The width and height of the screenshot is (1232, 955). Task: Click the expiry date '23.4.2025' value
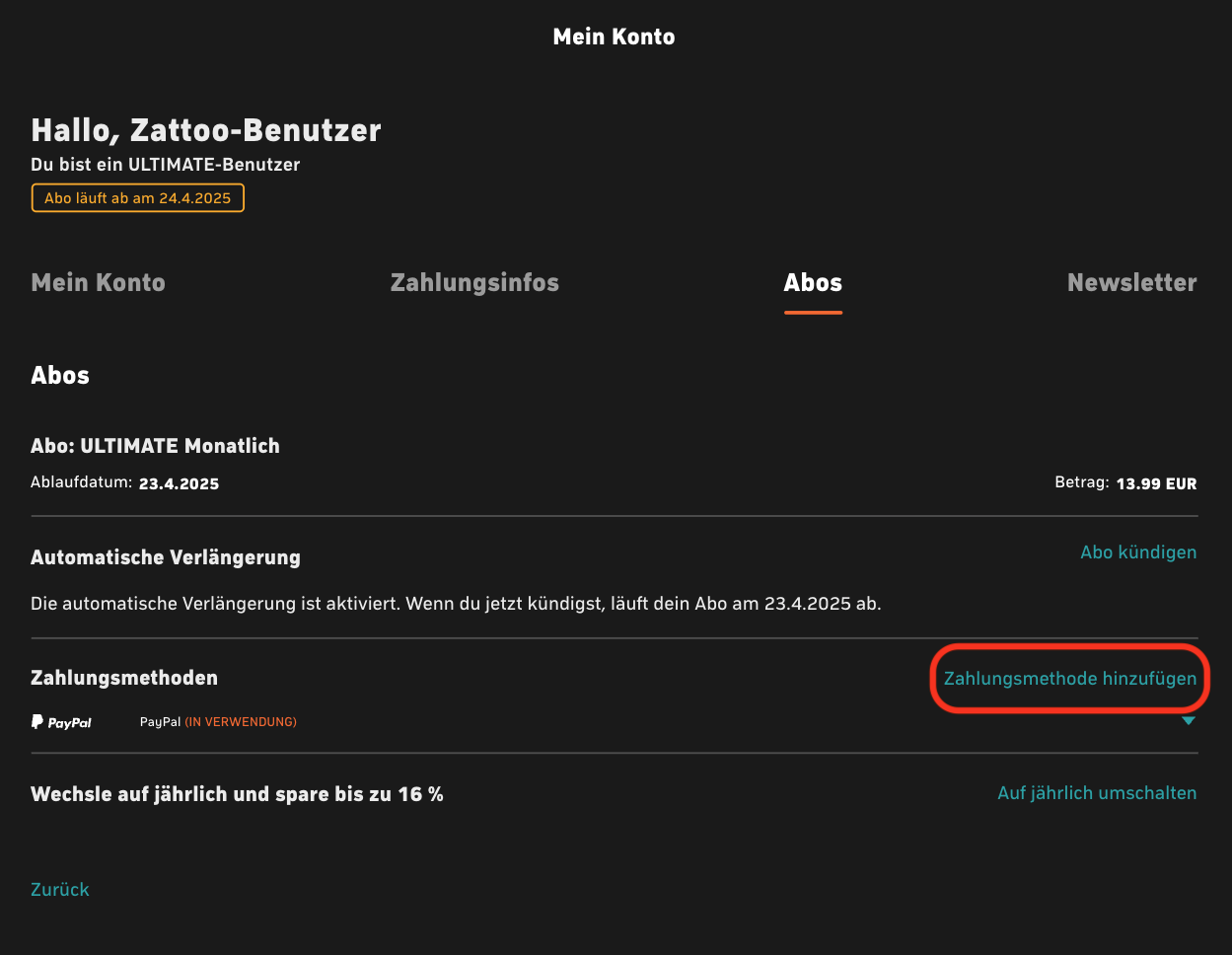point(179,483)
